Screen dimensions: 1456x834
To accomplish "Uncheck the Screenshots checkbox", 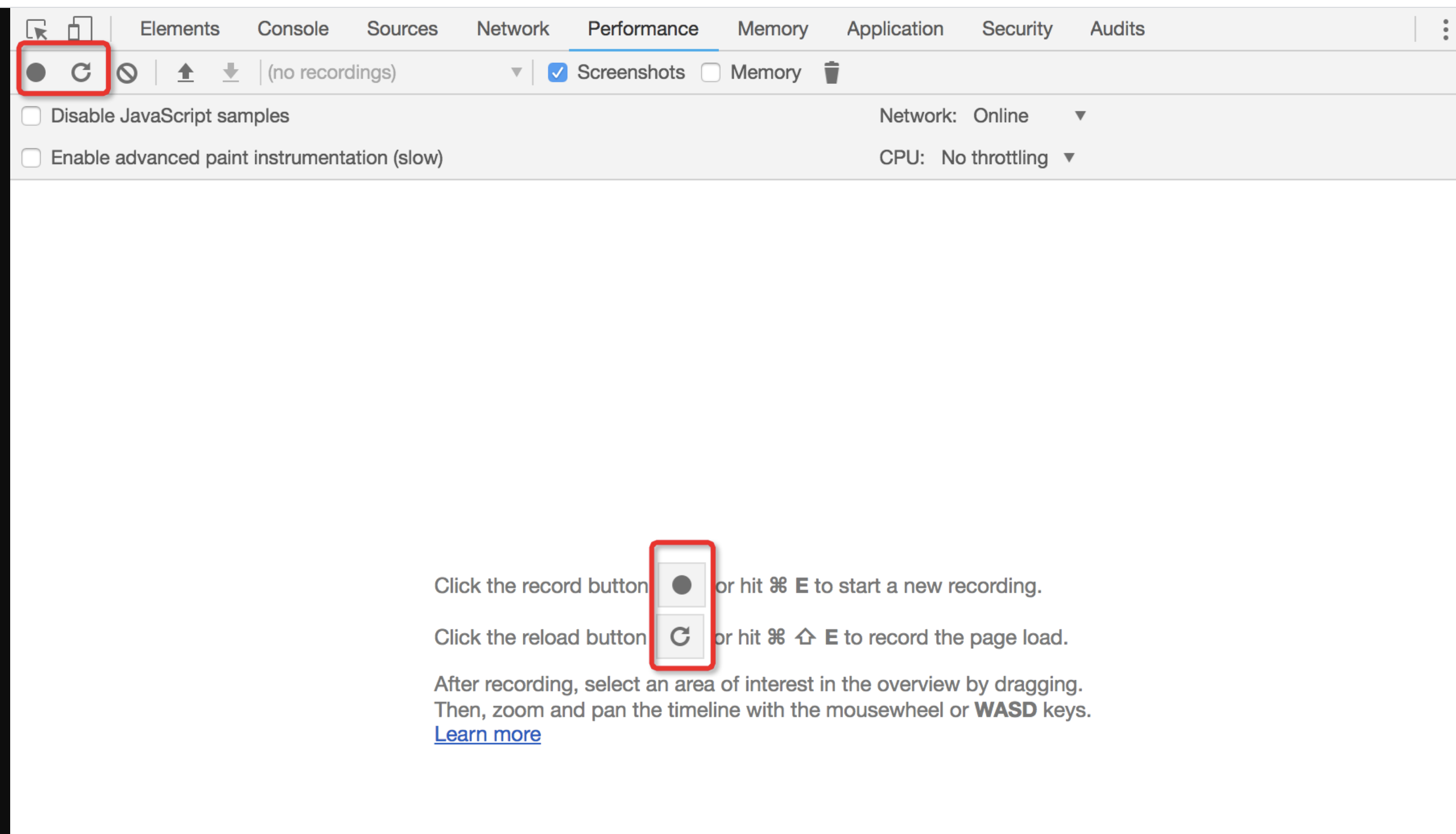I will pos(557,73).
